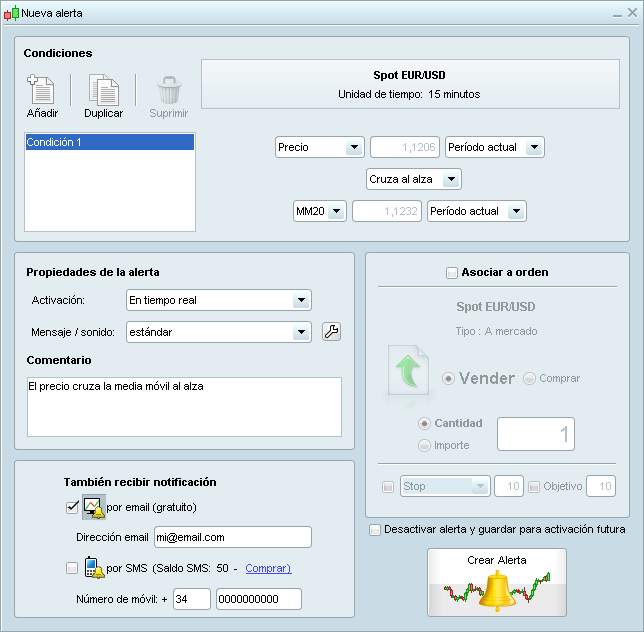The height and width of the screenshot is (632, 644).
Task: Click the Duplicar label text
Action: (x=104, y=113)
